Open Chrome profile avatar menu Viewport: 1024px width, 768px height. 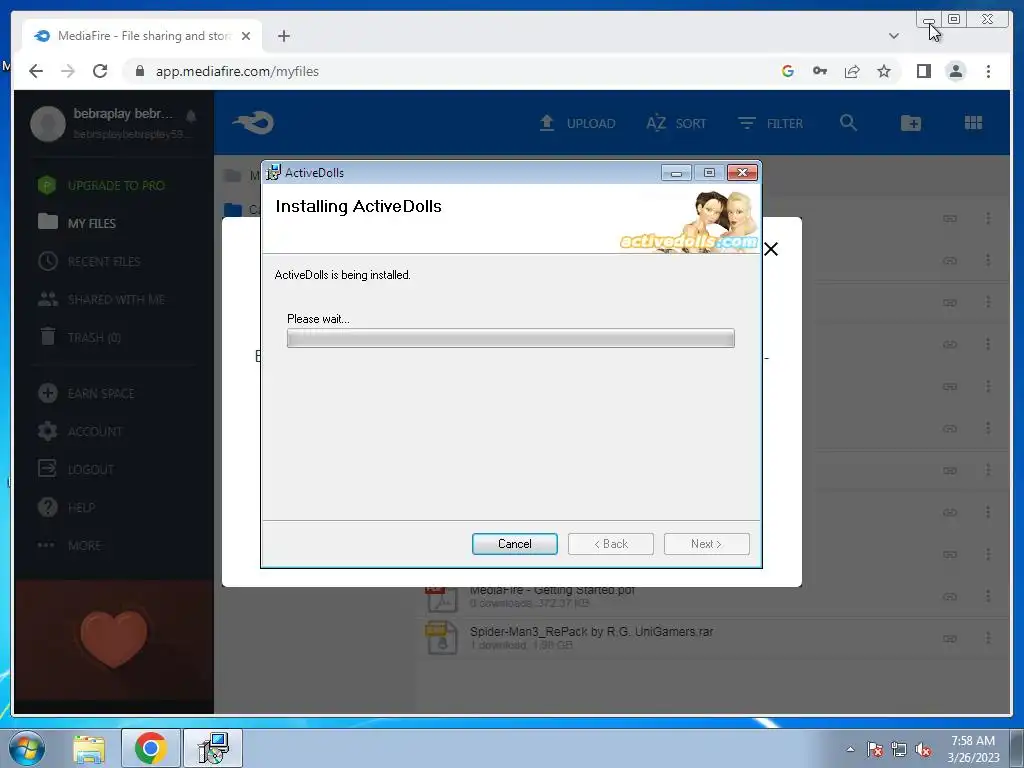(955, 71)
